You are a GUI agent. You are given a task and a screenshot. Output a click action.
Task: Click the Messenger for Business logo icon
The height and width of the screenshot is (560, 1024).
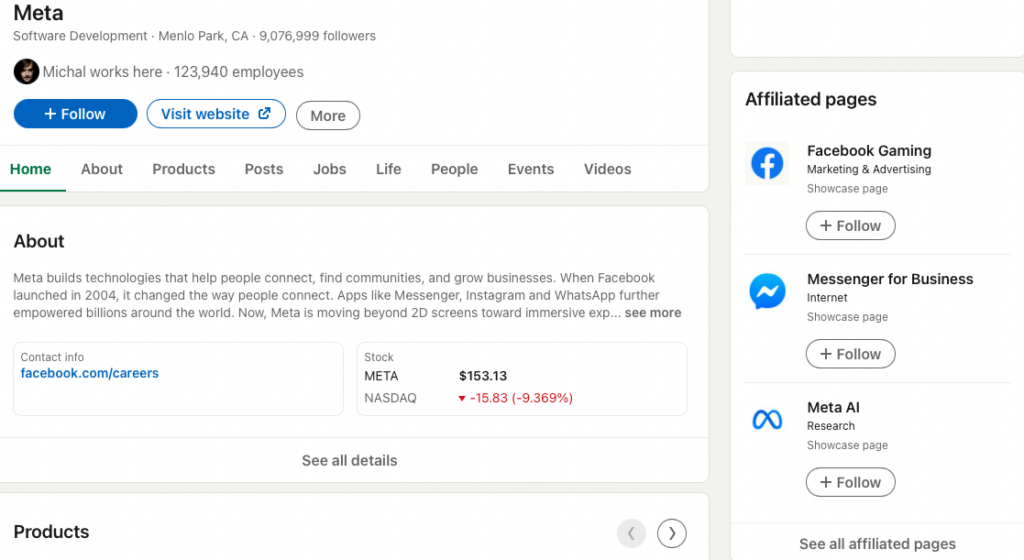click(x=767, y=292)
